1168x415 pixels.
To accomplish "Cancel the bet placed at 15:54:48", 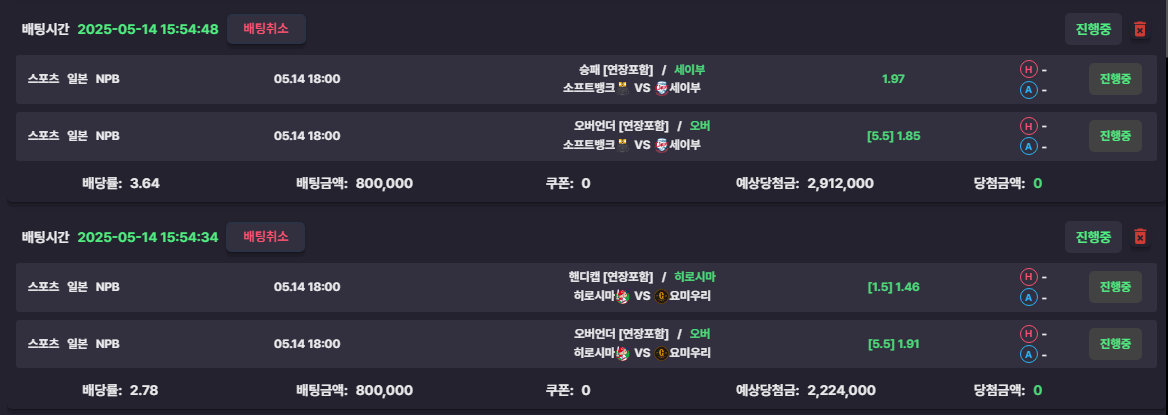I will tap(266, 29).
